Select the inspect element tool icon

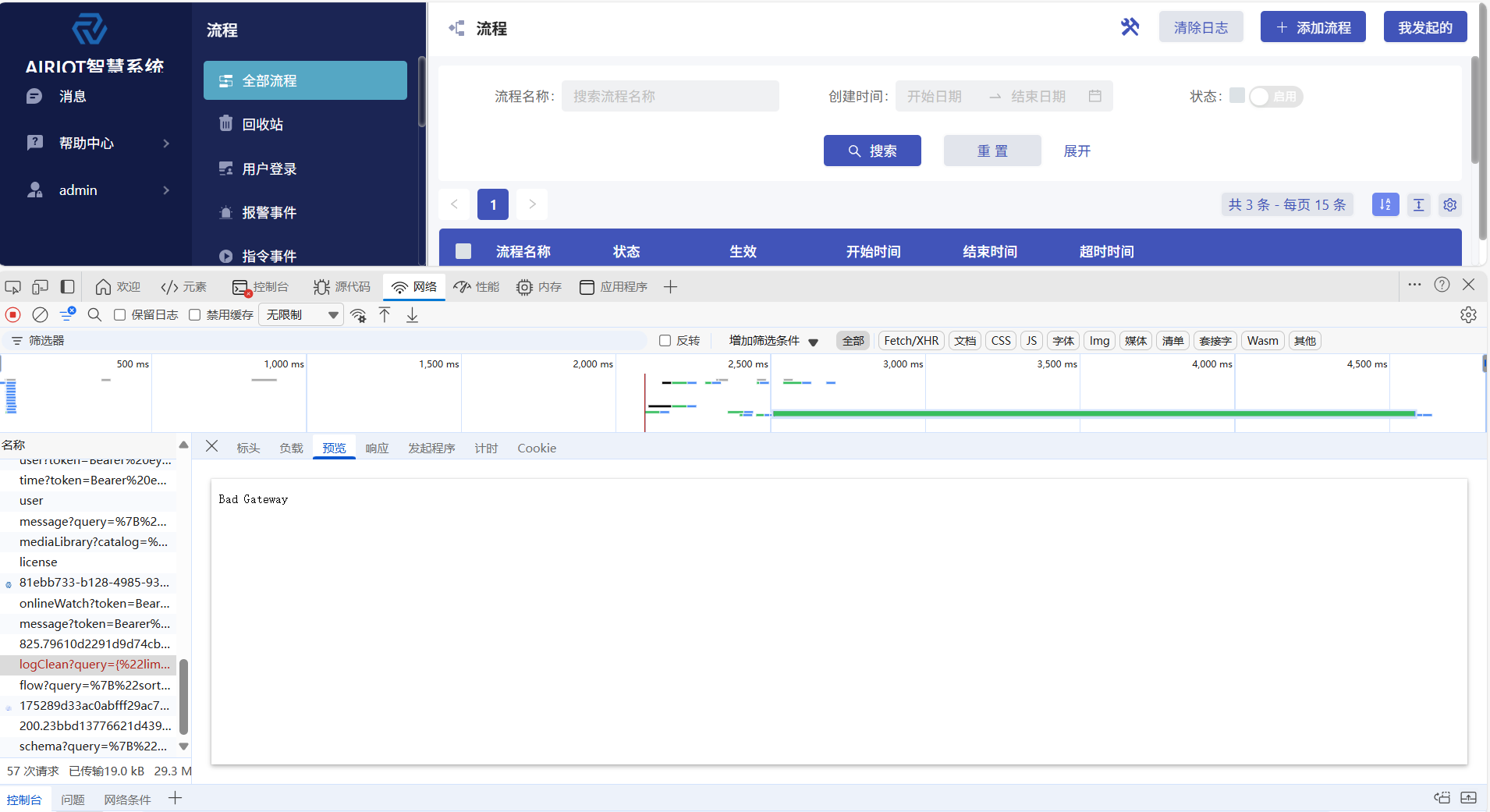(x=12, y=287)
